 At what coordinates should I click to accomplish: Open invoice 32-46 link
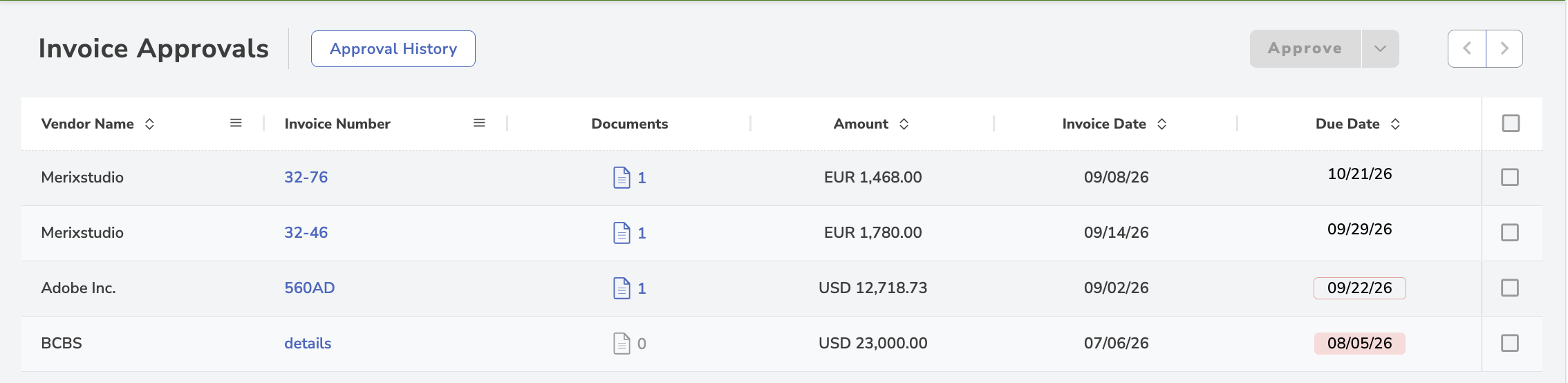(x=306, y=232)
